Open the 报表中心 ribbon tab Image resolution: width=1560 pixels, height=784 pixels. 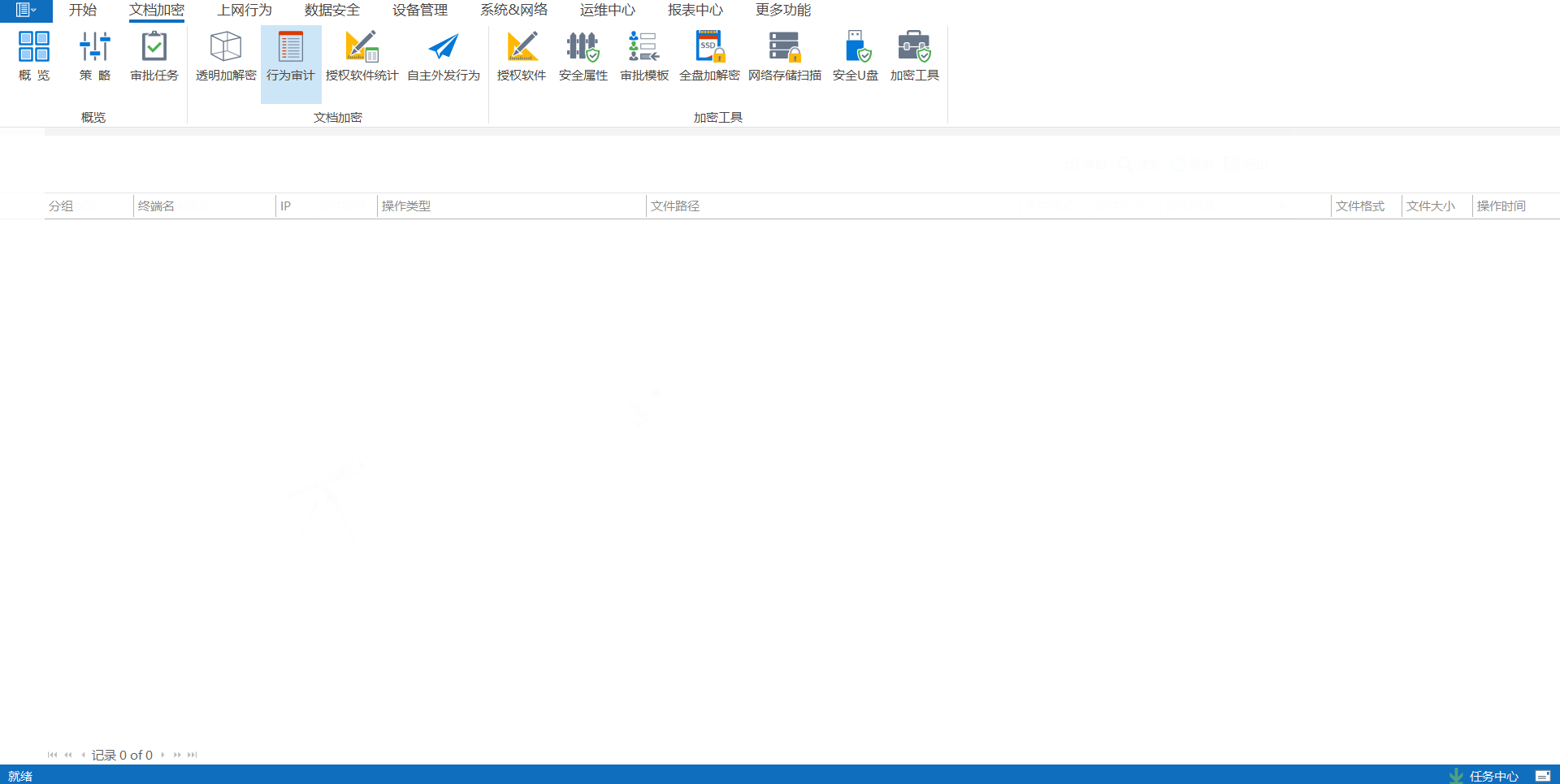tap(695, 11)
